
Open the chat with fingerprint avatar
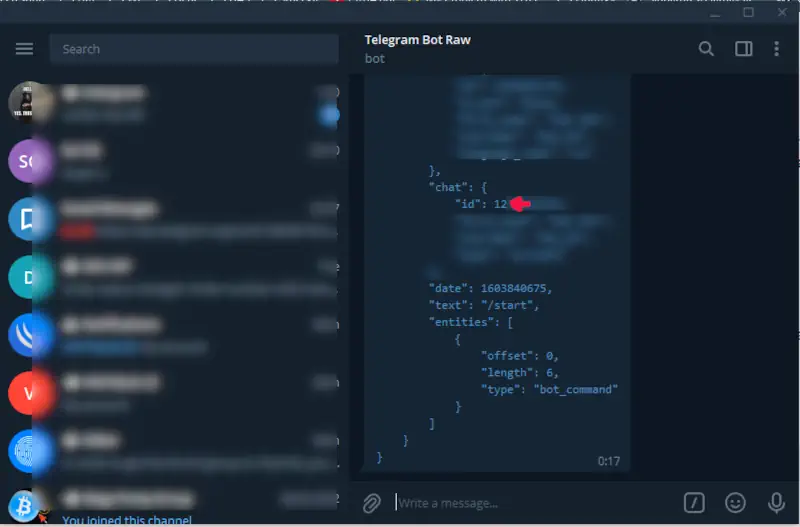coord(173,451)
